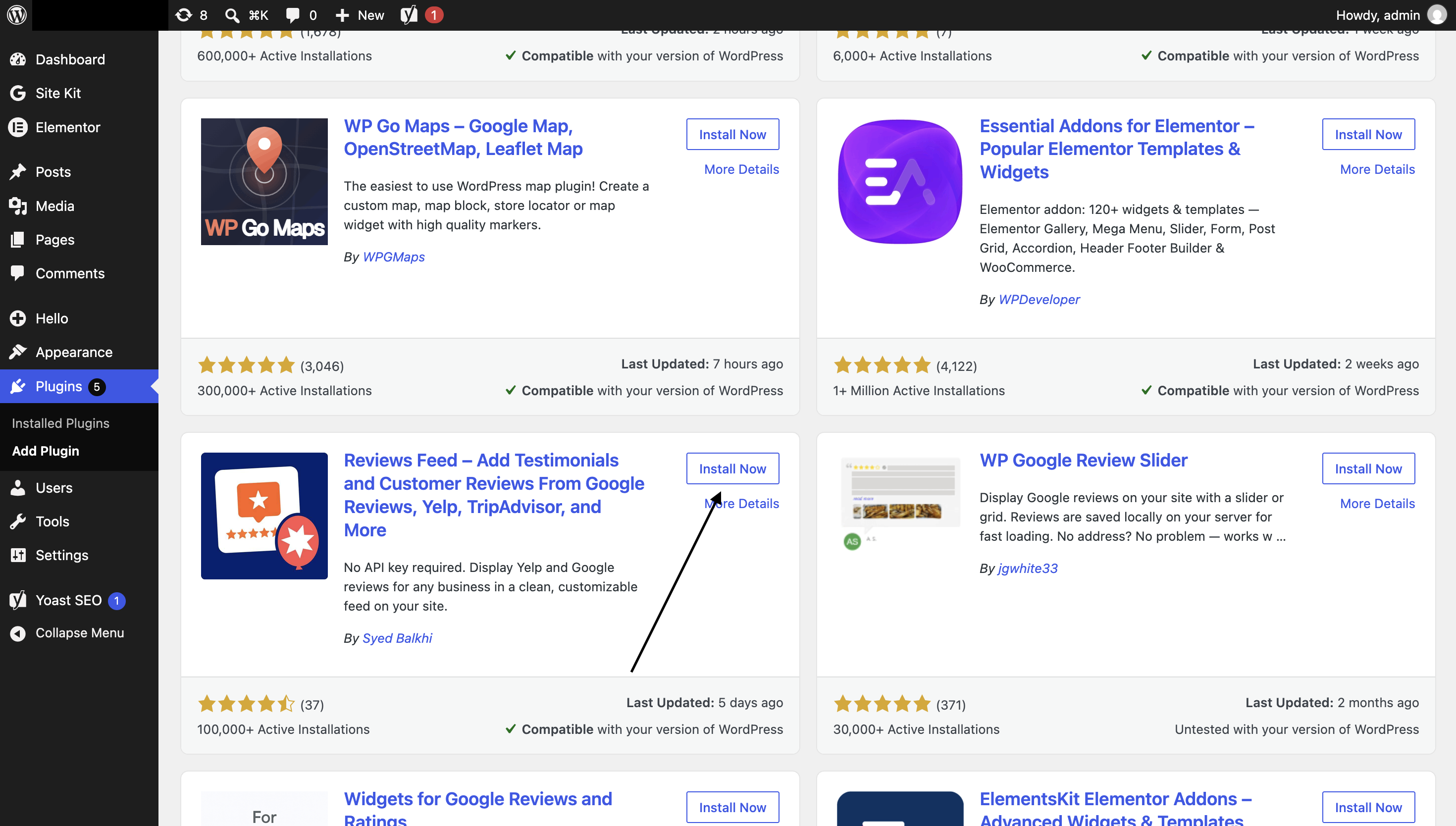Click the Settings icon in sidebar
1456x826 pixels.
pos(18,555)
